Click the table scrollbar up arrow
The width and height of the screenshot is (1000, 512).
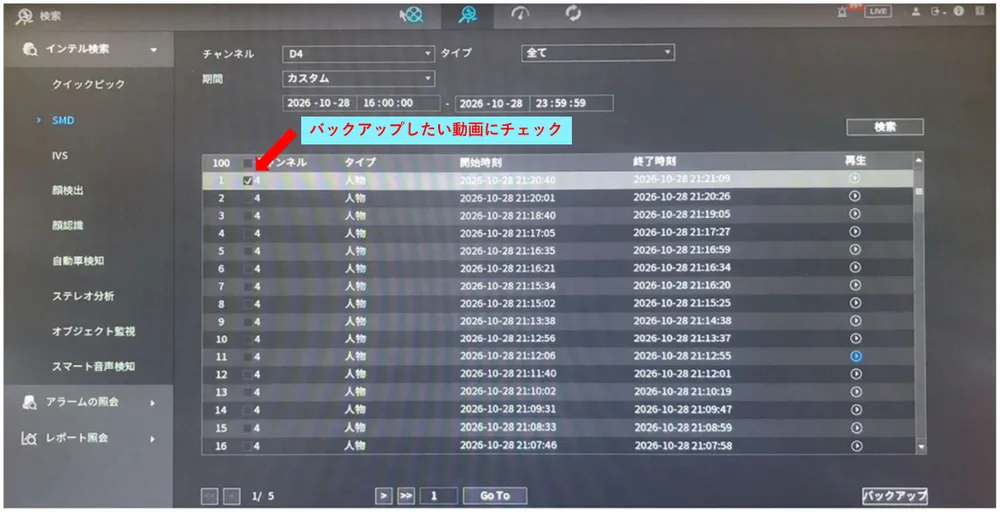918,161
